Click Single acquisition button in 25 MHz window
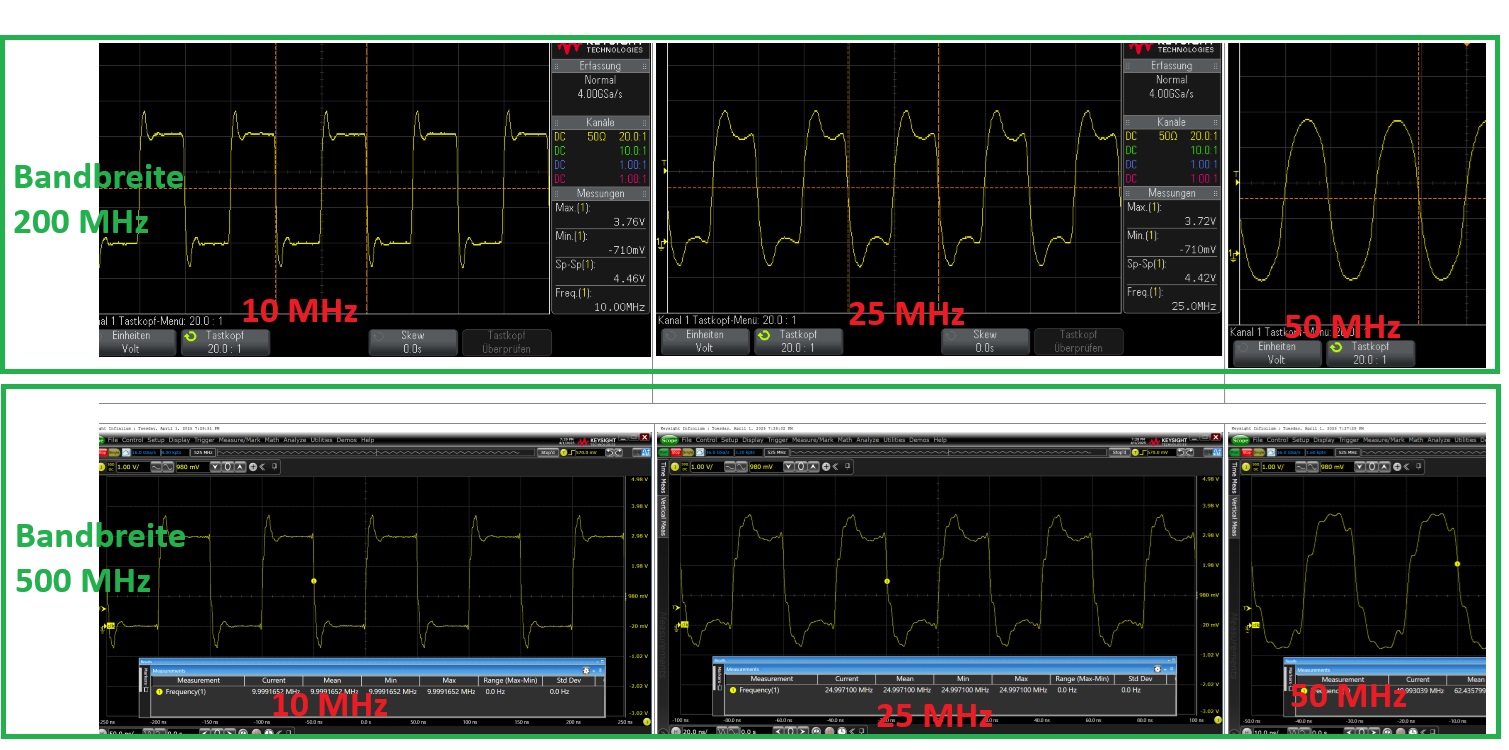 (688, 452)
